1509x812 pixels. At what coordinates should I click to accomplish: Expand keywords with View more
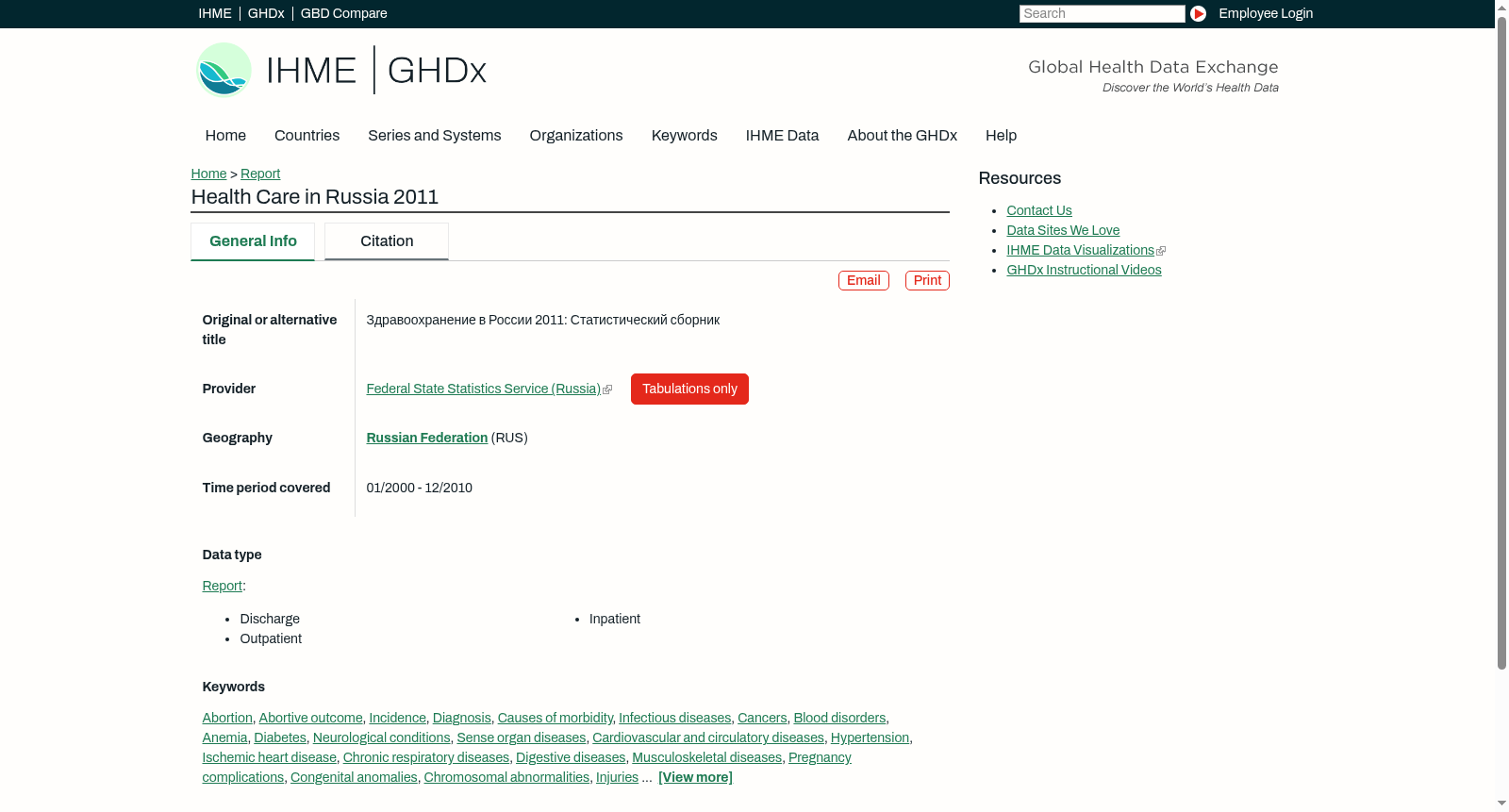tap(695, 777)
